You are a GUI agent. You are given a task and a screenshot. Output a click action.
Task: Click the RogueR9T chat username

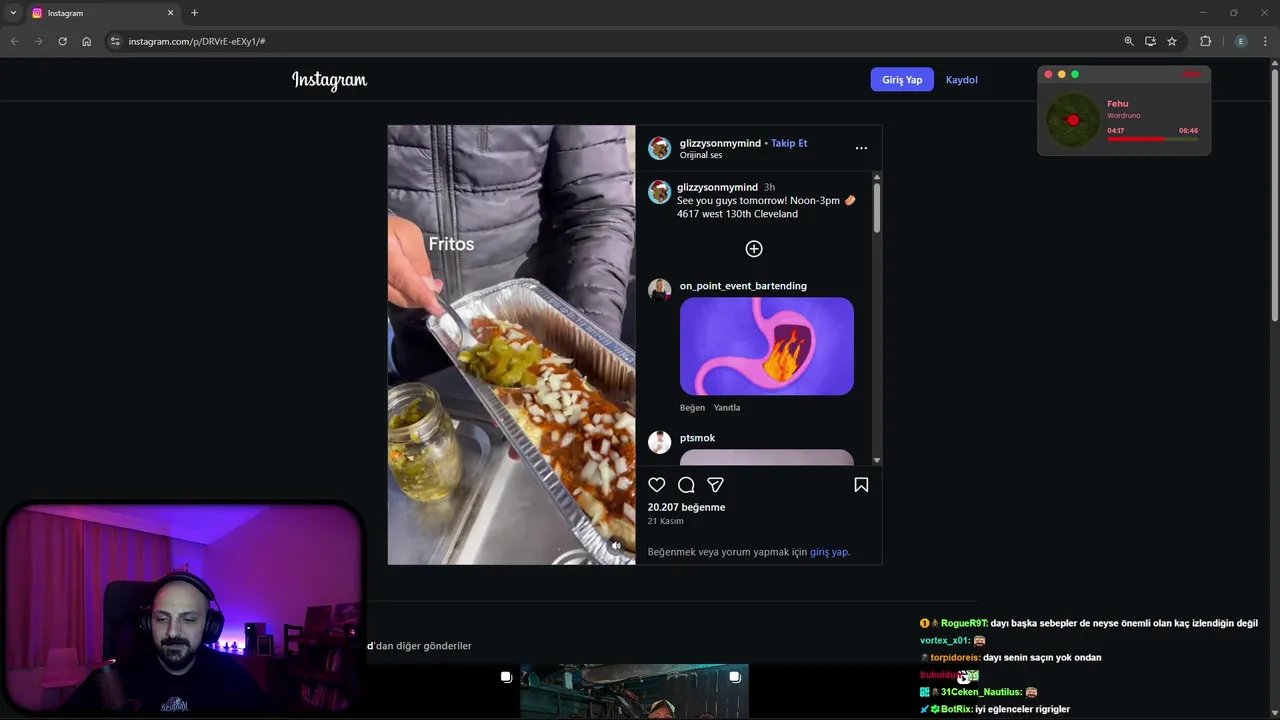pyautogui.click(x=964, y=623)
